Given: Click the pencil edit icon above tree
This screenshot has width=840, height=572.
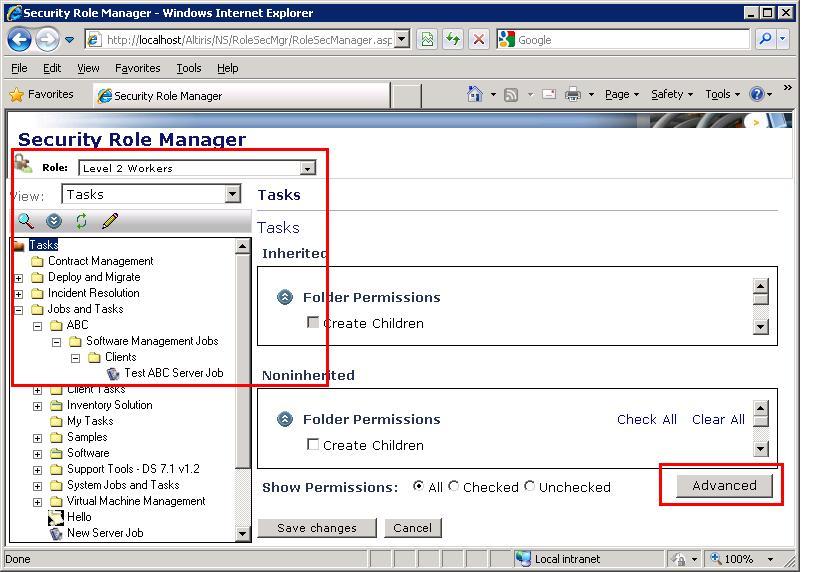Looking at the screenshot, I should coord(110,221).
